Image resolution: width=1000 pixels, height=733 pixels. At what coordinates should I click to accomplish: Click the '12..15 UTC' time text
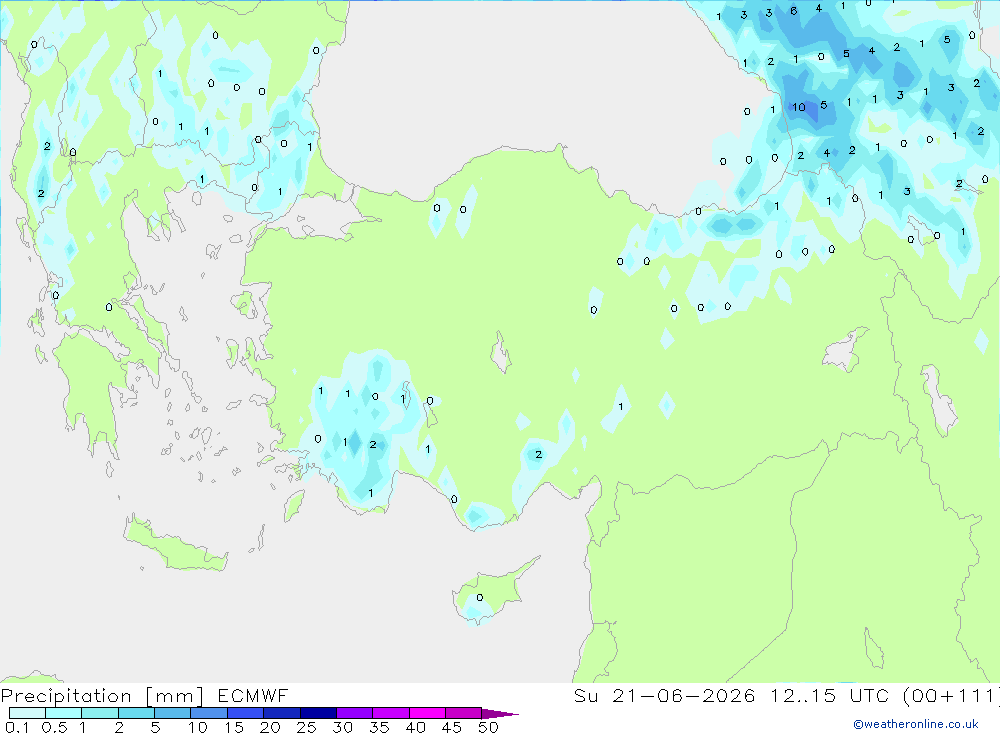[829, 696]
